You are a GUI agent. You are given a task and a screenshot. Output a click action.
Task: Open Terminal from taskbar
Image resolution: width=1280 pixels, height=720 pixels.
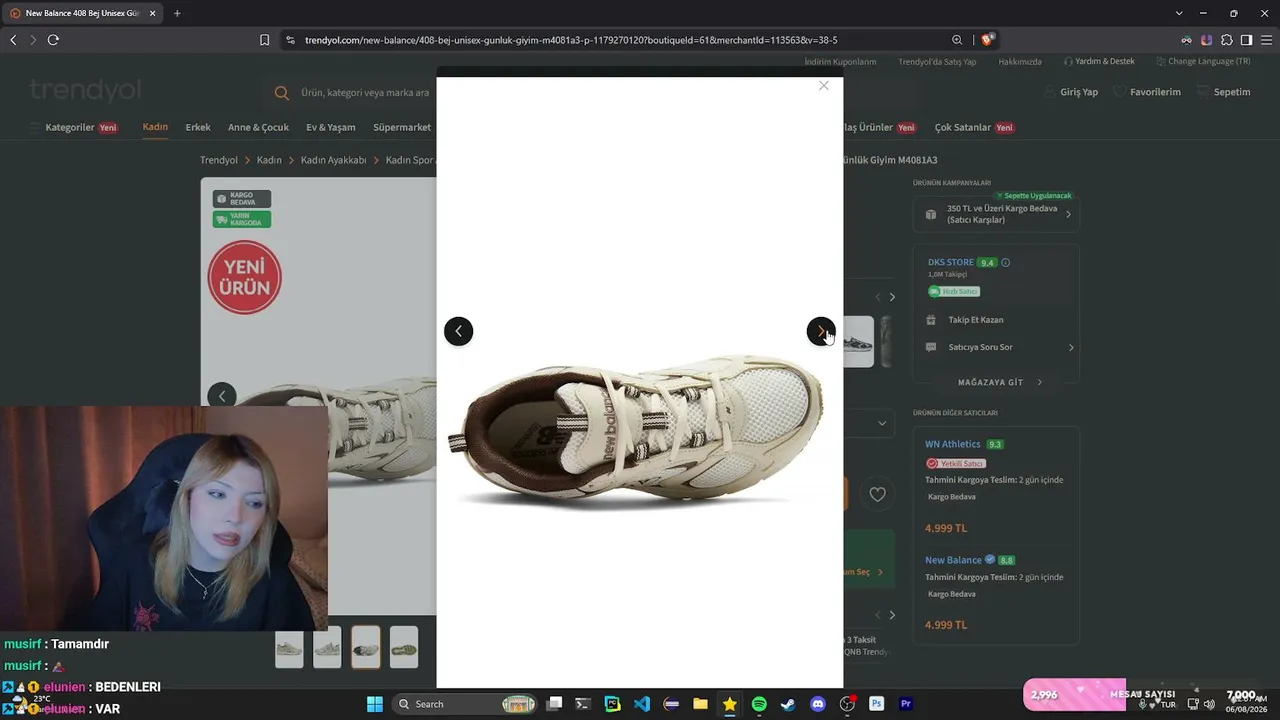pyautogui.click(x=583, y=704)
